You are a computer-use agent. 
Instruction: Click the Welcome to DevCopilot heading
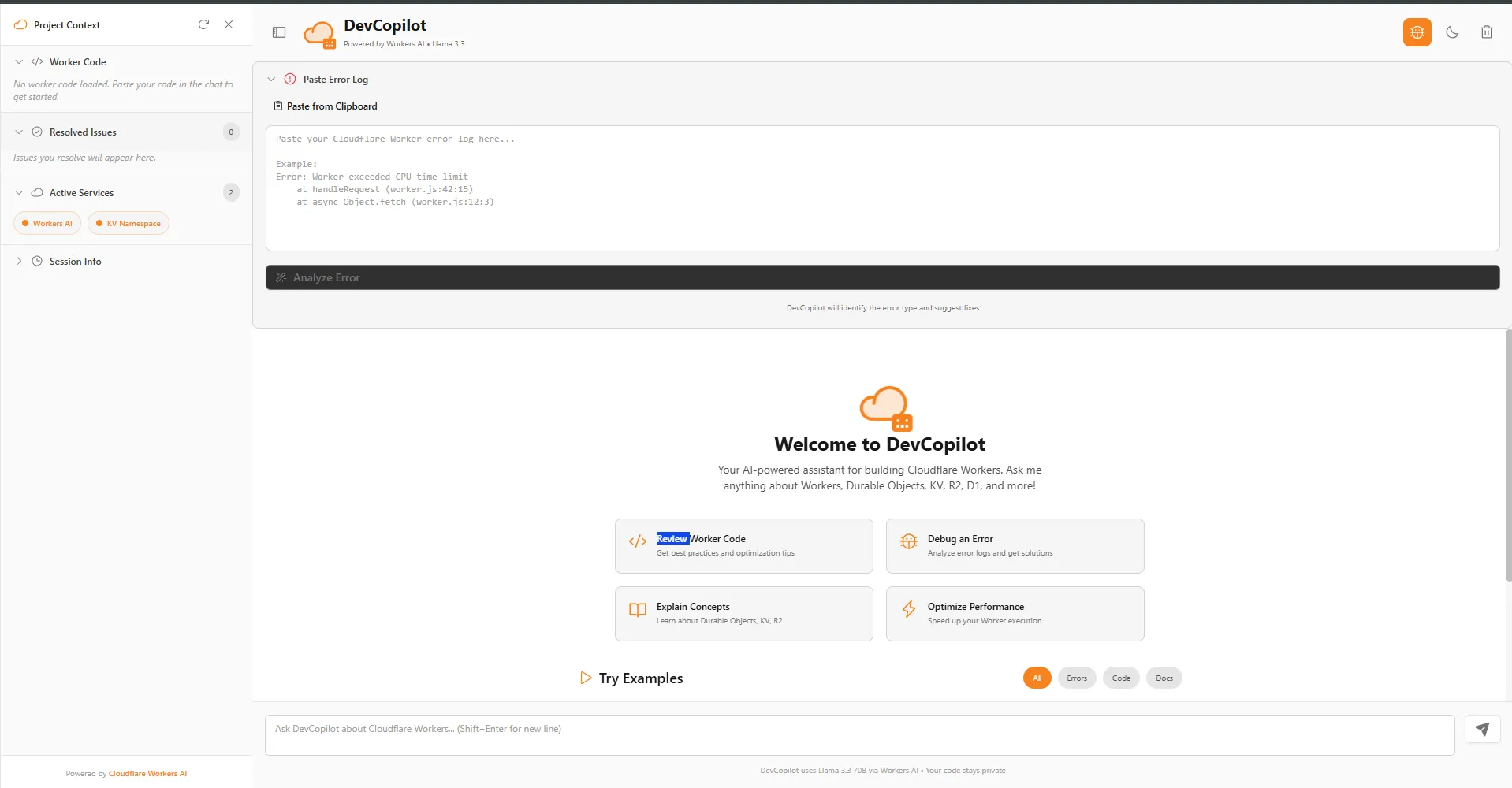(x=880, y=444)
